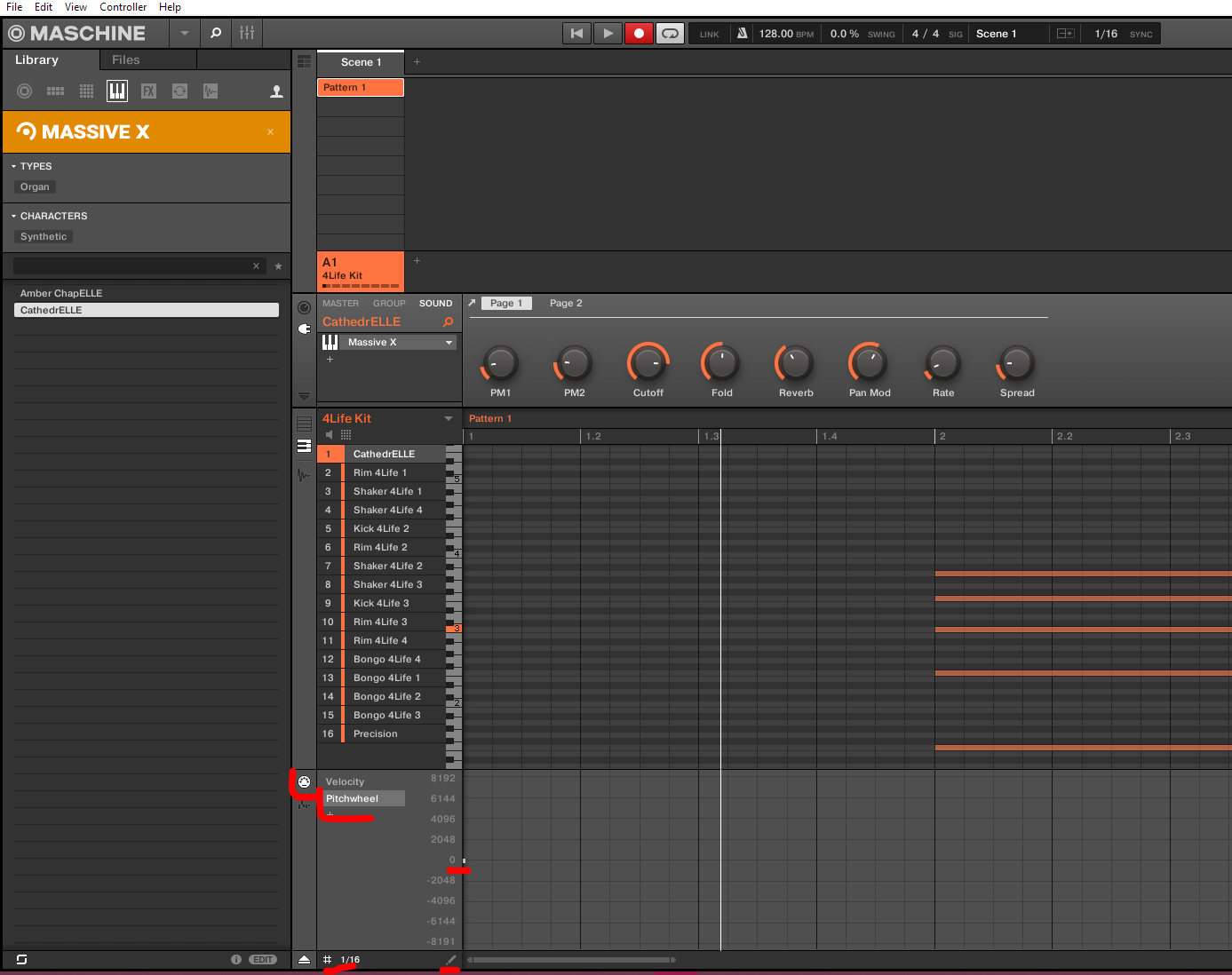Screen dimensions: 1232x975
Task: Select the Effects FX filter icon
Action: [148, 91]
